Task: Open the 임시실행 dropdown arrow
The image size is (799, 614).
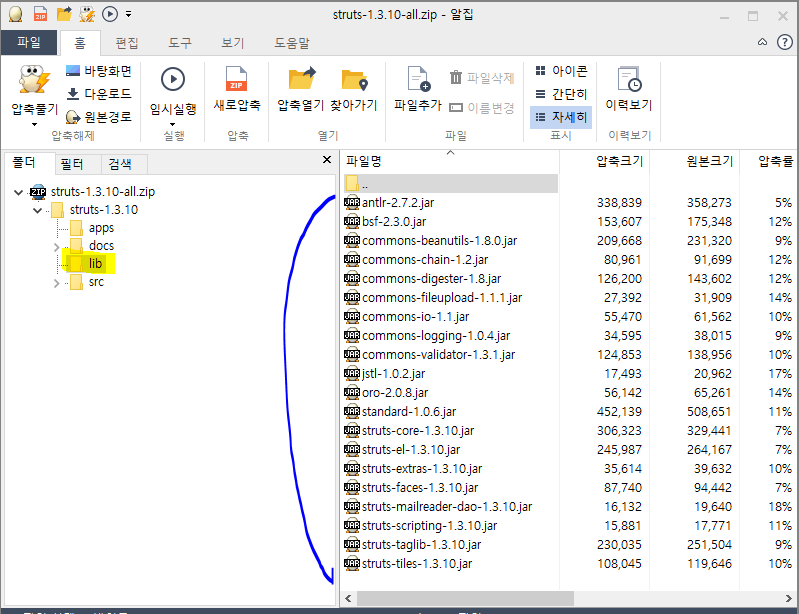Action: (x=173, y=124)
